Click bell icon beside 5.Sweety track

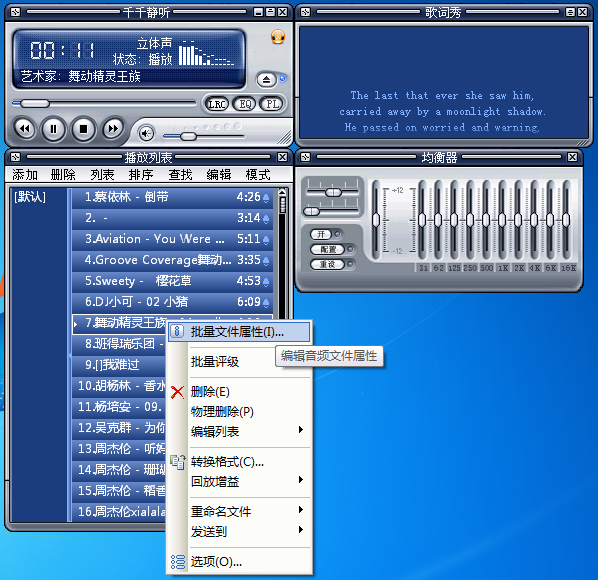coord(266,282)
